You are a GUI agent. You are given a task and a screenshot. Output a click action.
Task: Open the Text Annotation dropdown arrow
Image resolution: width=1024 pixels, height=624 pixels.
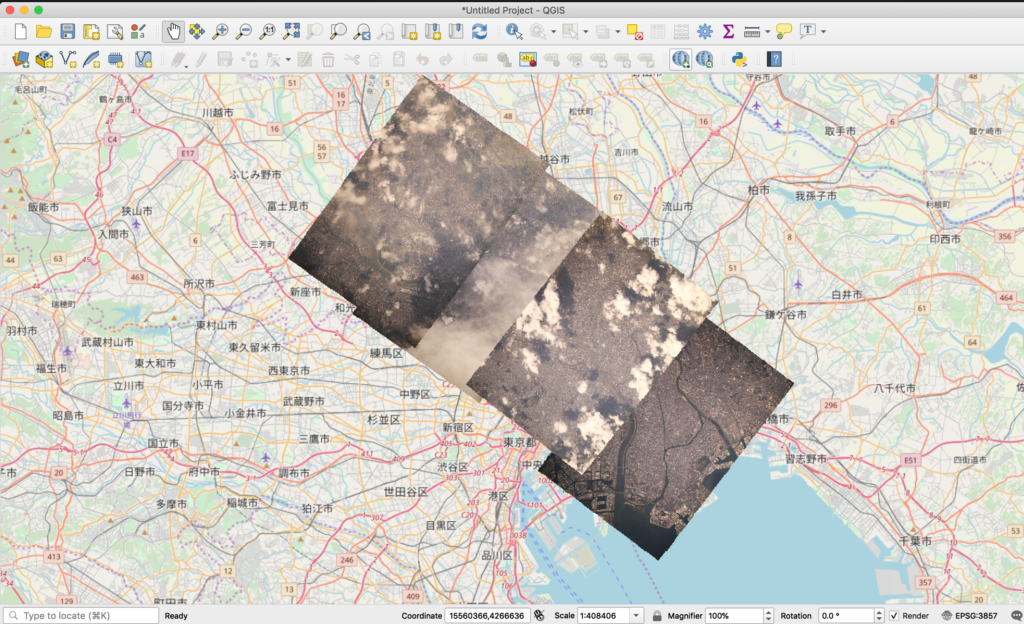point(825,31)
